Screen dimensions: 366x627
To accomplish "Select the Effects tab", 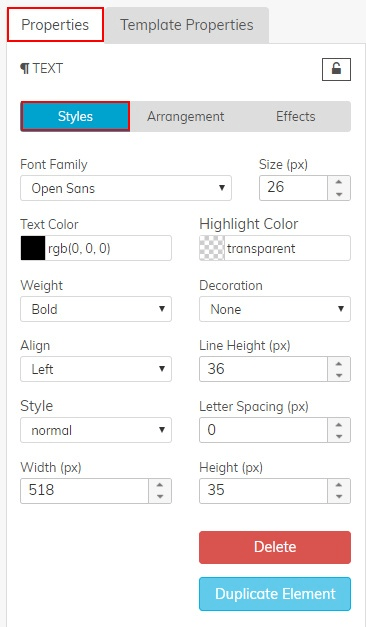I will [296, 116].
